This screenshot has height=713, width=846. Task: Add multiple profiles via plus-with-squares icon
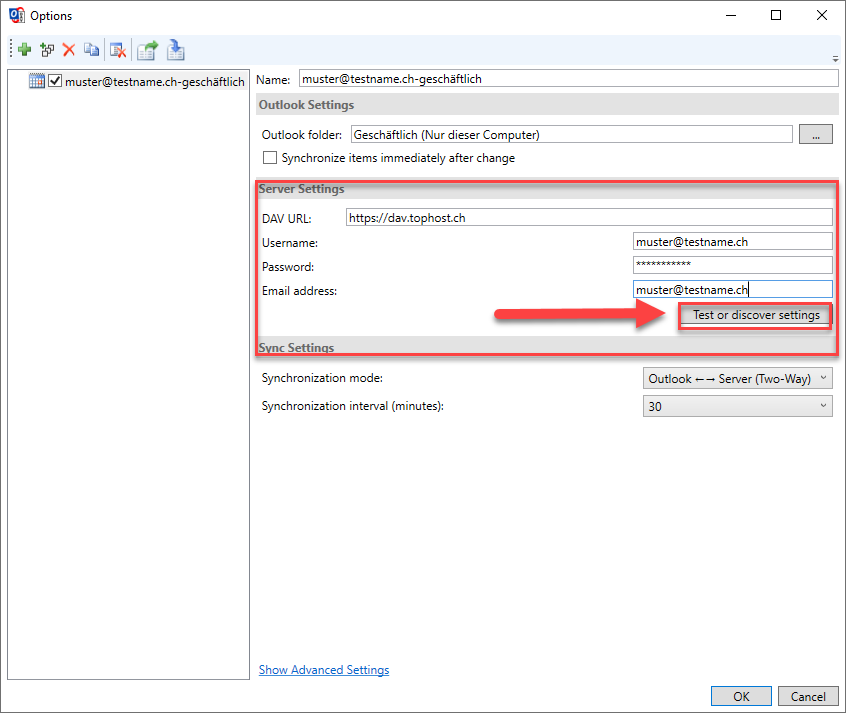pos(47,50)
